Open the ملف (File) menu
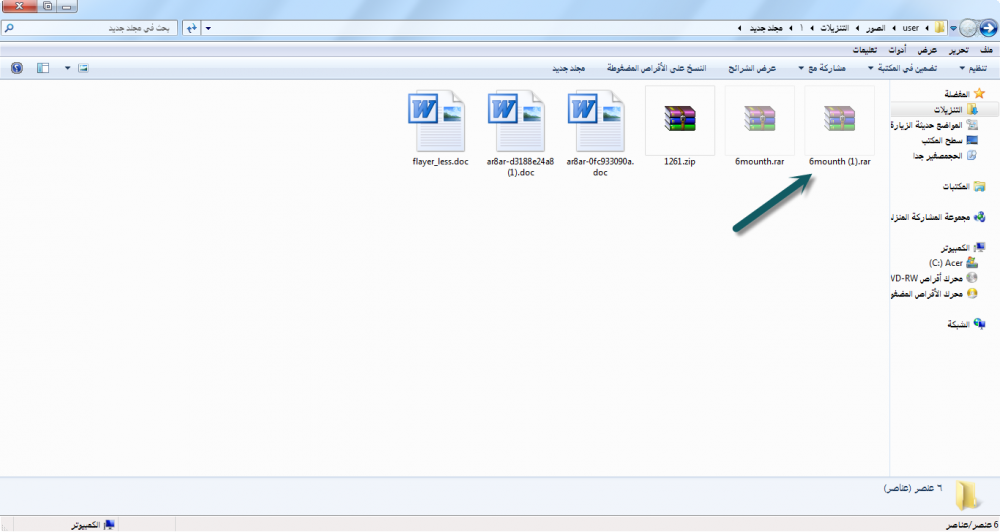This screenshot has height=532, width=1000. coord(986,49)
